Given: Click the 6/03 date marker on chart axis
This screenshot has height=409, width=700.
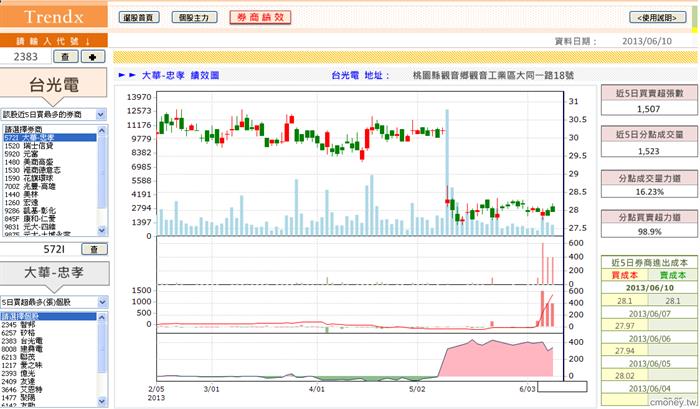Looking at the screenshot, I should coord(527,389).
